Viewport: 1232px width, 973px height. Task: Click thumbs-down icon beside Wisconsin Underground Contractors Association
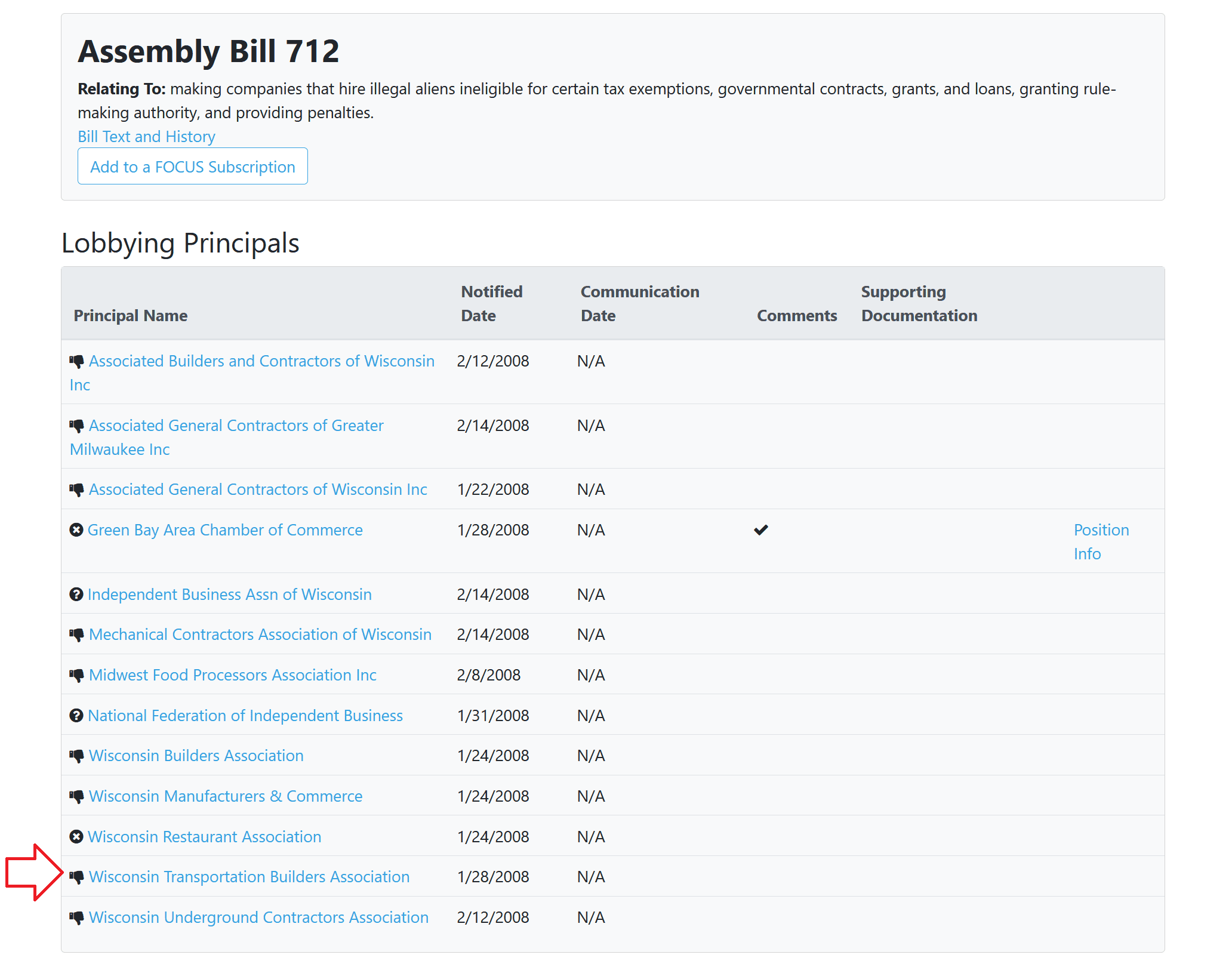click(x=76, y=918)
